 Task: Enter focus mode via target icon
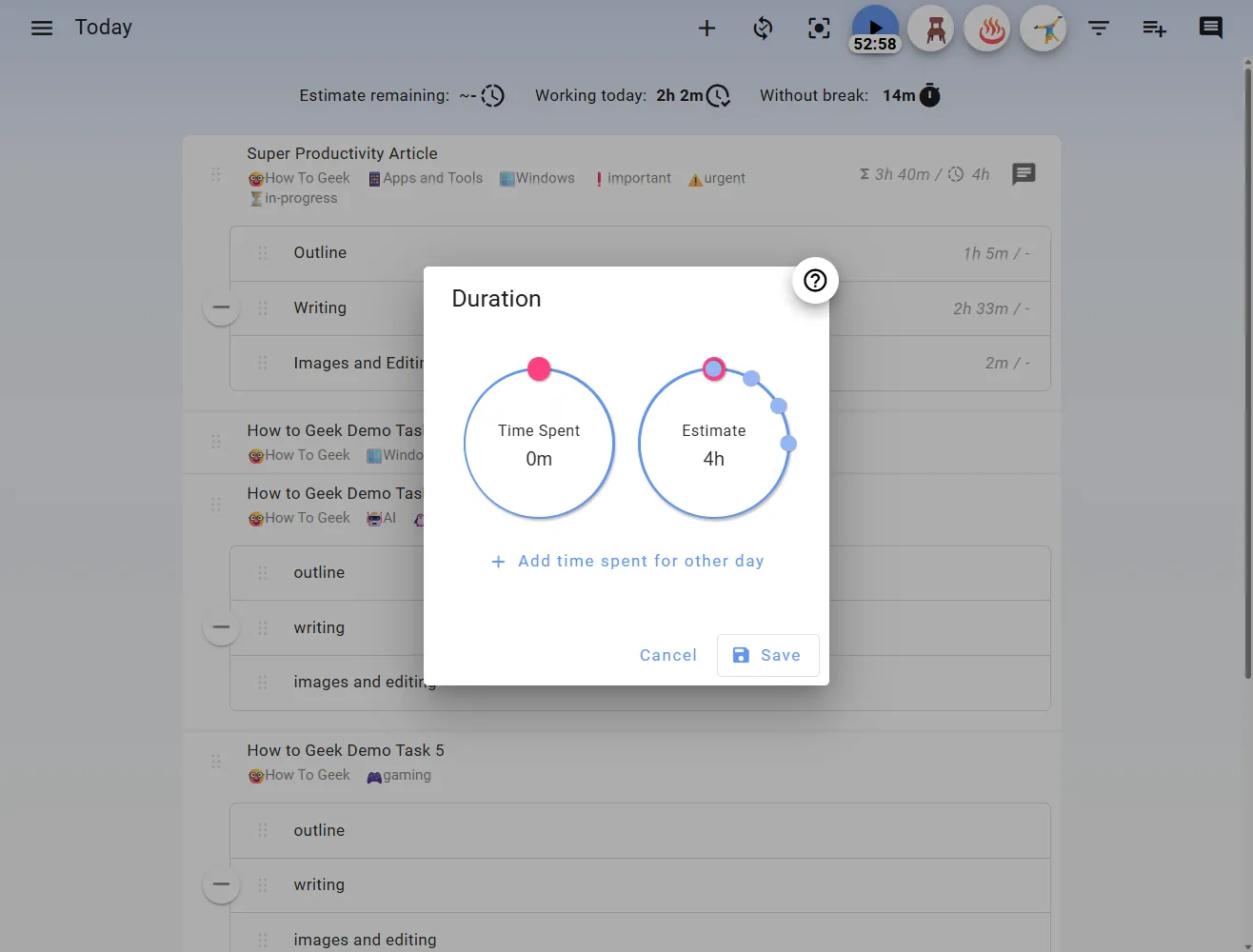click(819, 29)
